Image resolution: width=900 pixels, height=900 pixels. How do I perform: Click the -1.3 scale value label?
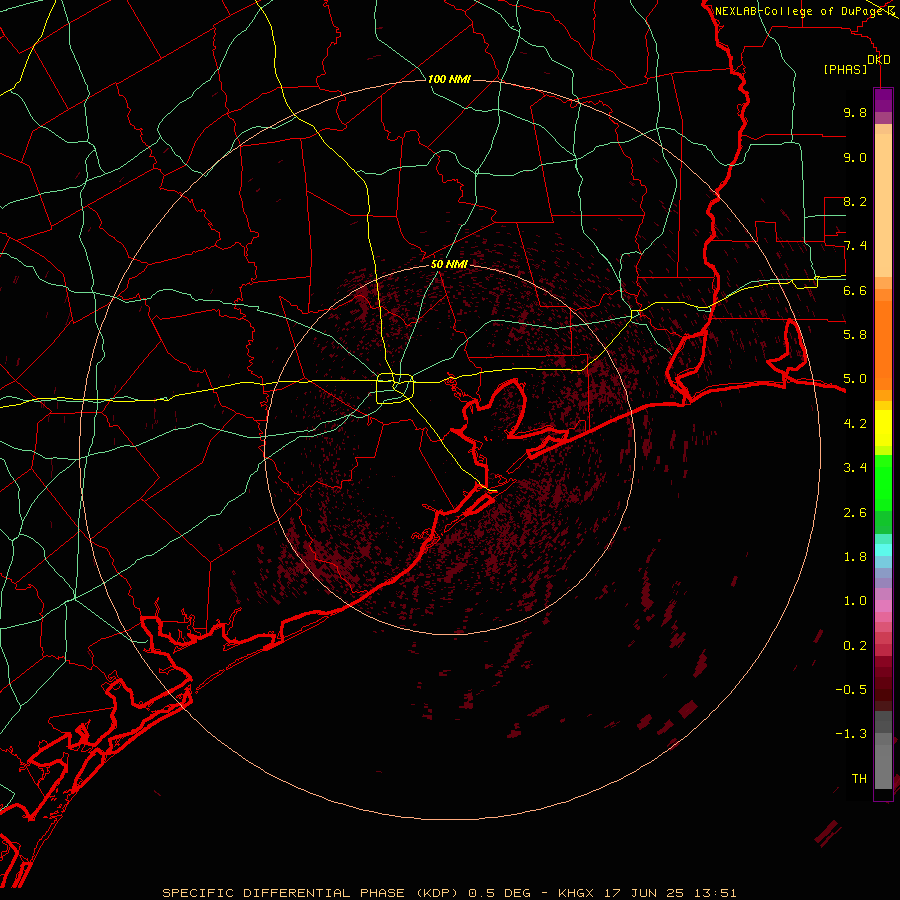pos(851,734)
